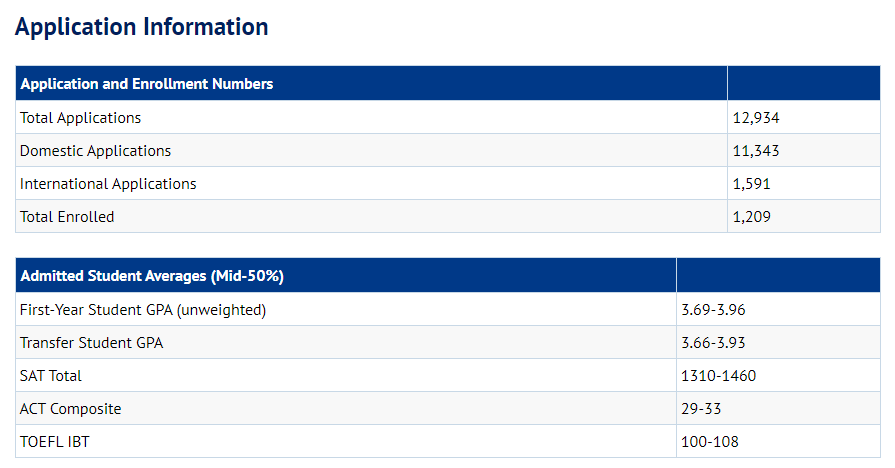Select the 1310-1460 SAT score range
Screen dimensions: 895x468
coord(718,376)
